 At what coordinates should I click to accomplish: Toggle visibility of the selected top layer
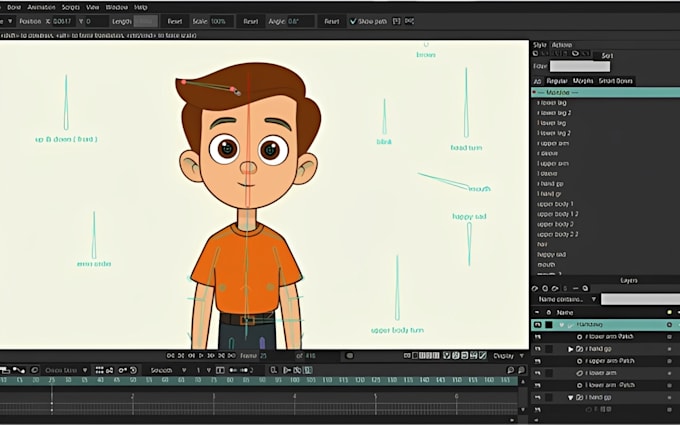tap(537, 324)
